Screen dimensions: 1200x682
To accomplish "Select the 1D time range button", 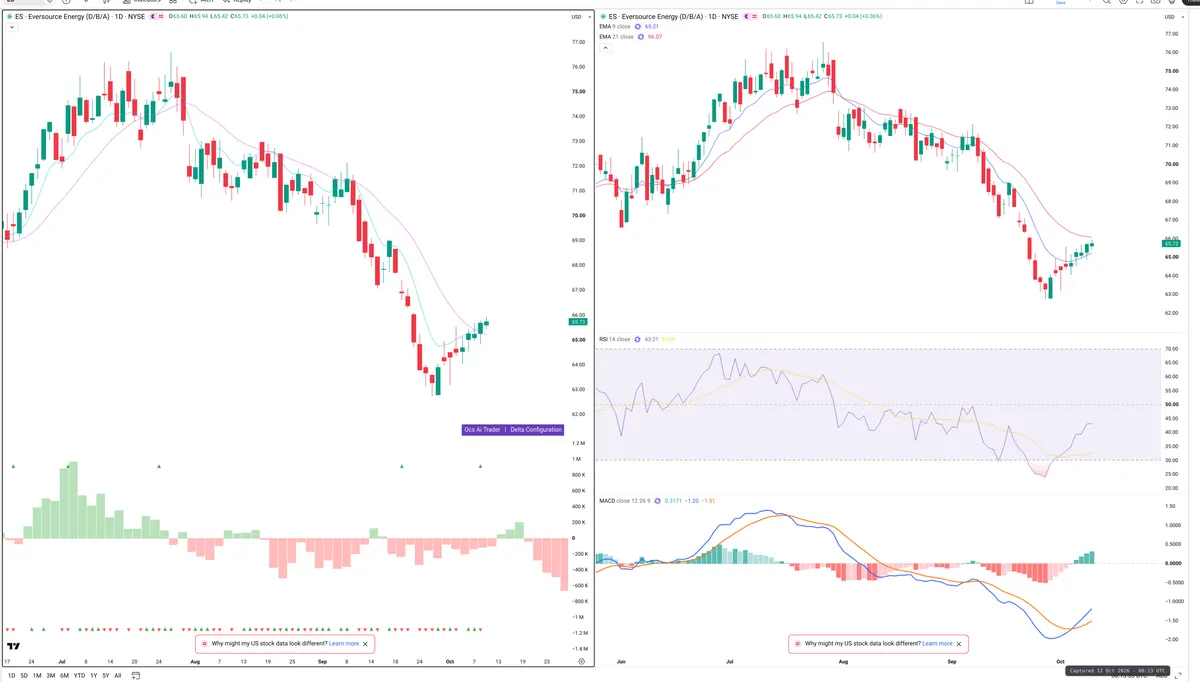I will pyautogui.click(x=11, y=676).
